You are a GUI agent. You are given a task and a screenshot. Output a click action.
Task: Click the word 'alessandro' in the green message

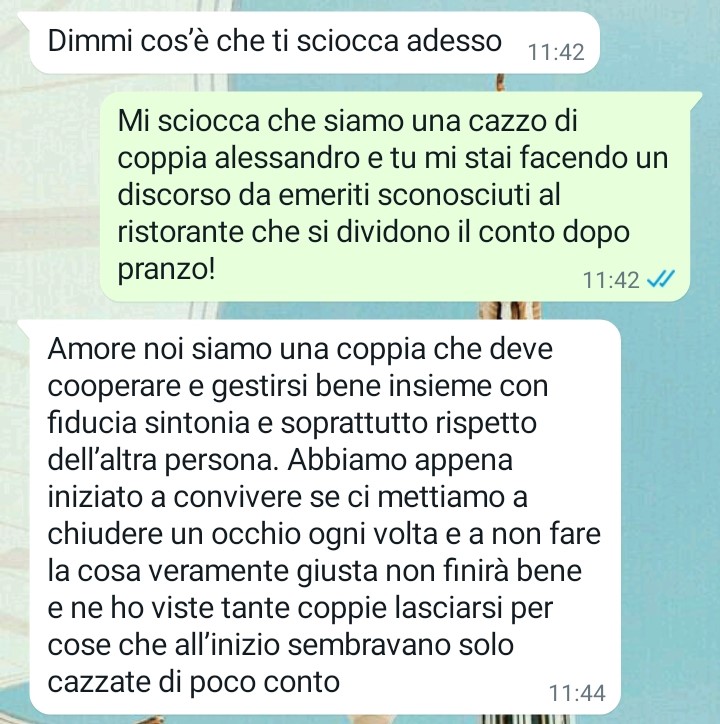(x=287, y=158)
